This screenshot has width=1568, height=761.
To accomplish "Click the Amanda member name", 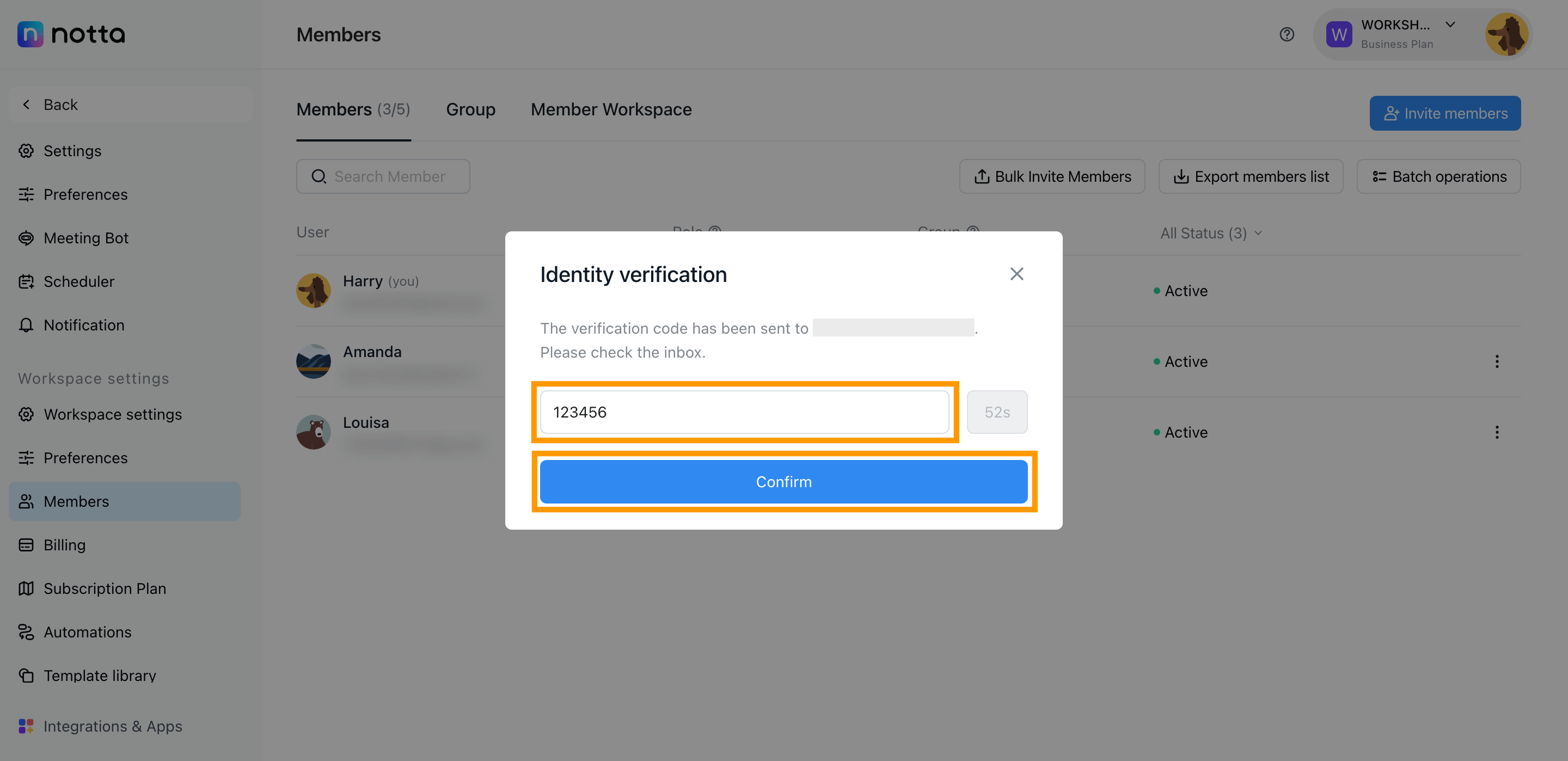I will tap(372, 352).
